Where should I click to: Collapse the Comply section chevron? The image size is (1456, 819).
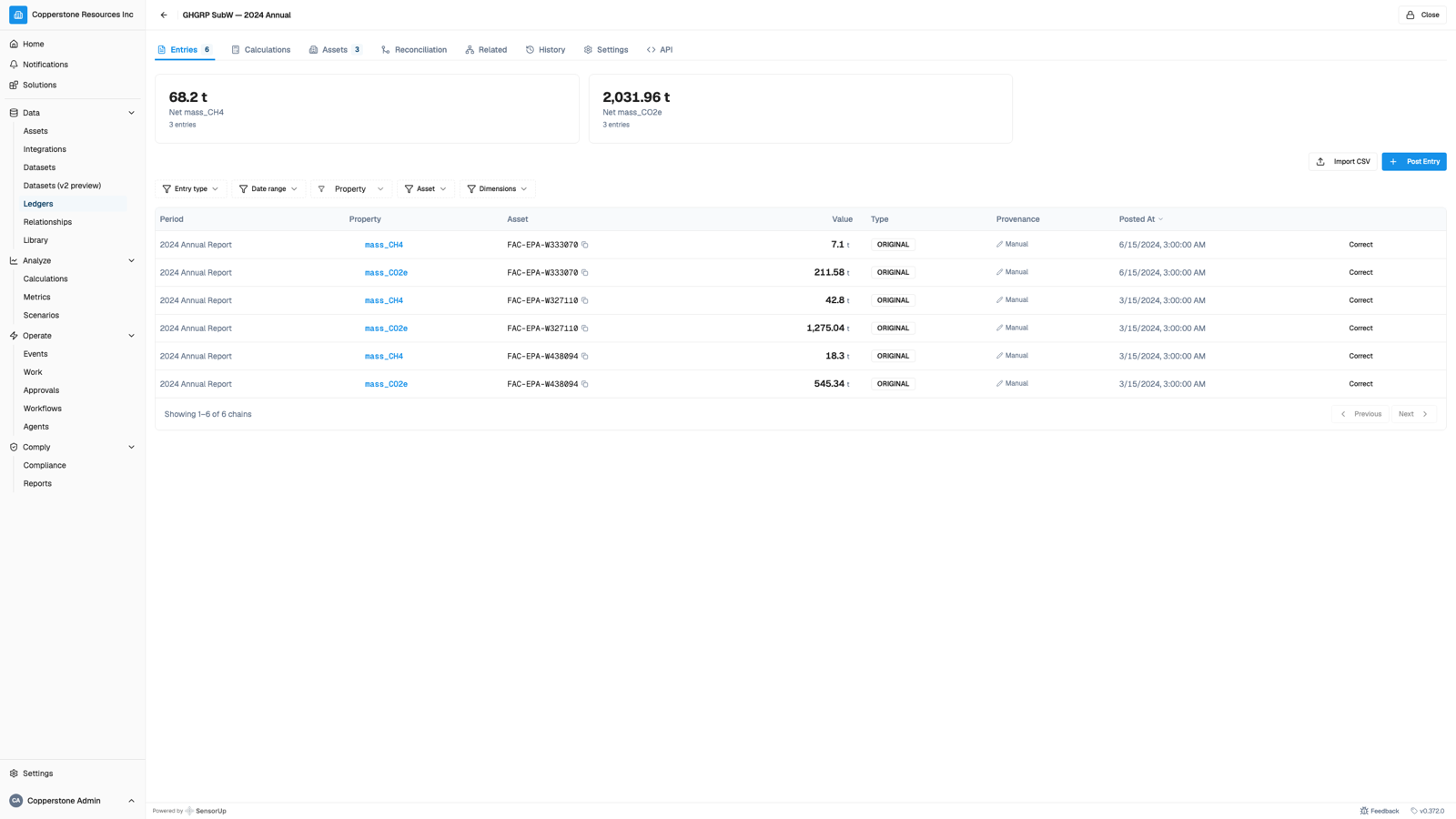(131, 447)
